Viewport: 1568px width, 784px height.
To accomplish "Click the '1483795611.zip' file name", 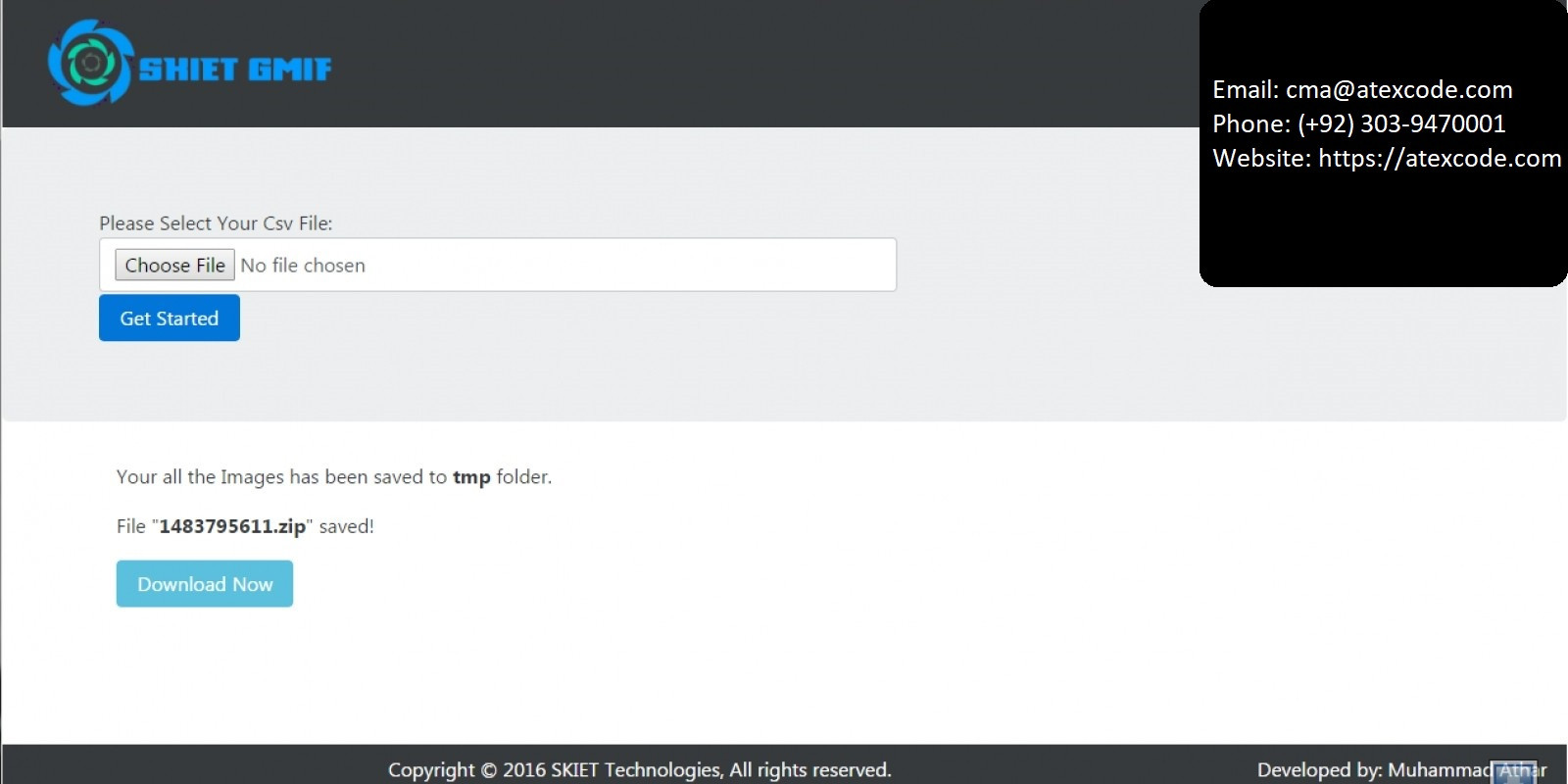I will pyautogui.click(x=232, y=526).
